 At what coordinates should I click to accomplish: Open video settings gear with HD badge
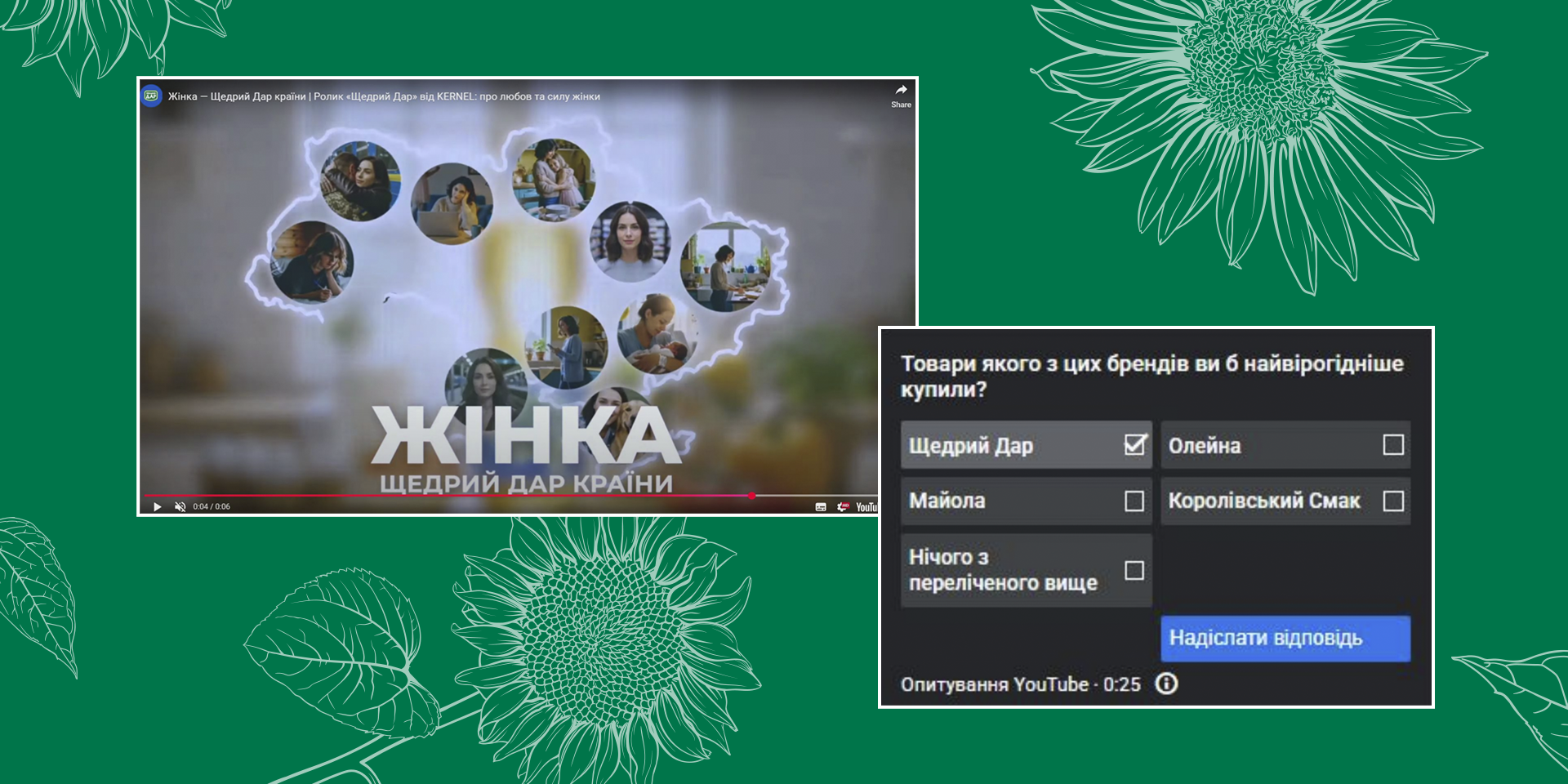[x=842, y=507]
